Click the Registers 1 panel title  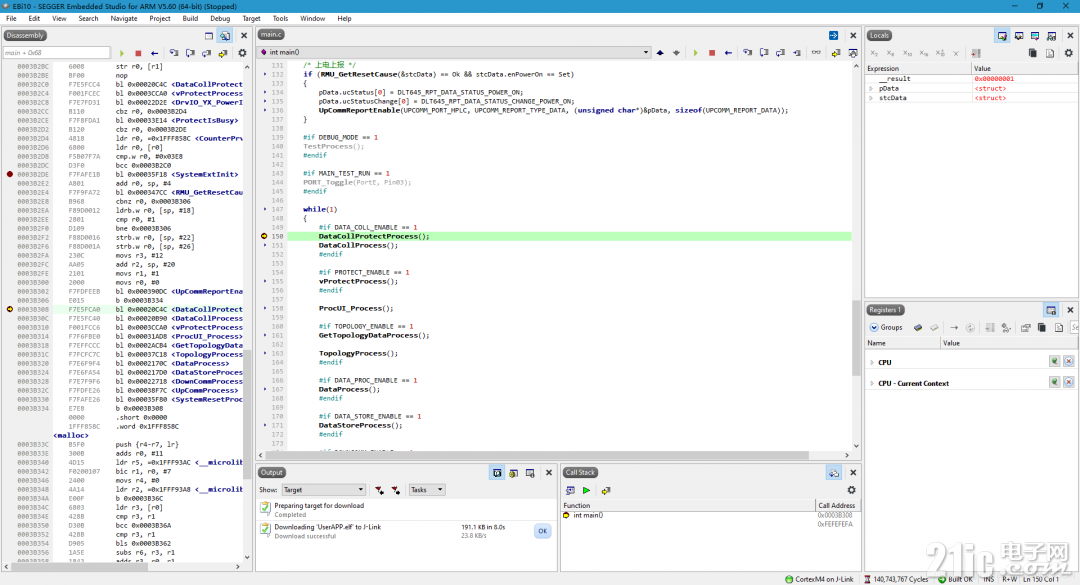click(x=885, y=310)
